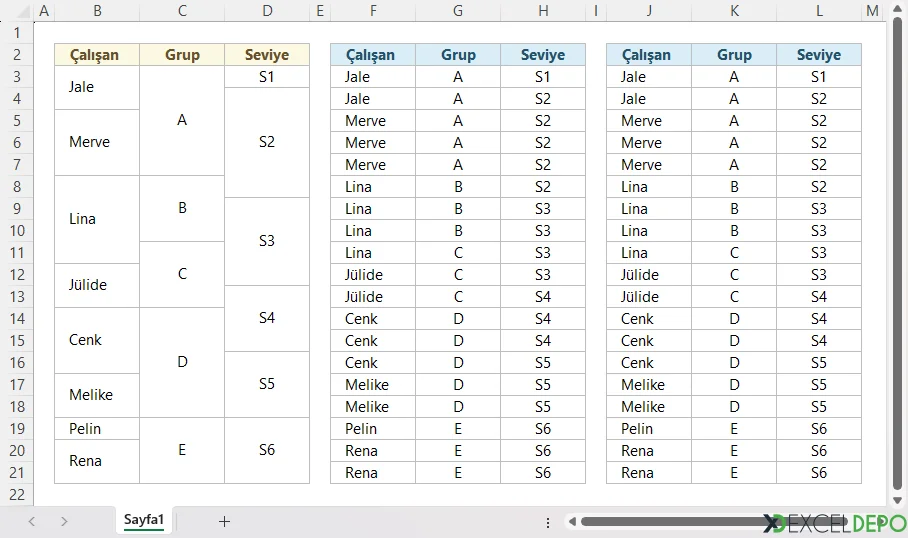The height and width of the screenshot is (538, 908).
Task: Click the vertical scrollbar on the right edge
Action: coord(897,250)
